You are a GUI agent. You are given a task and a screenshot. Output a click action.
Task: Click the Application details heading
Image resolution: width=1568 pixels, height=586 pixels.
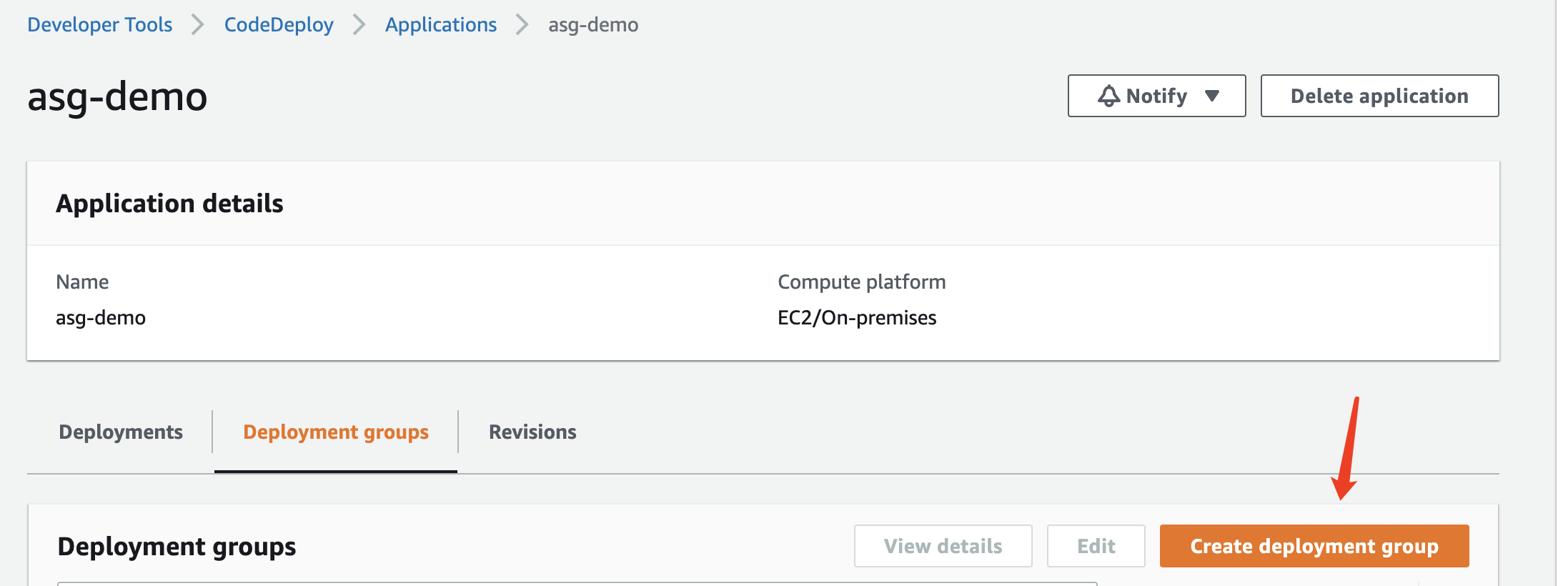click(169, 204)
